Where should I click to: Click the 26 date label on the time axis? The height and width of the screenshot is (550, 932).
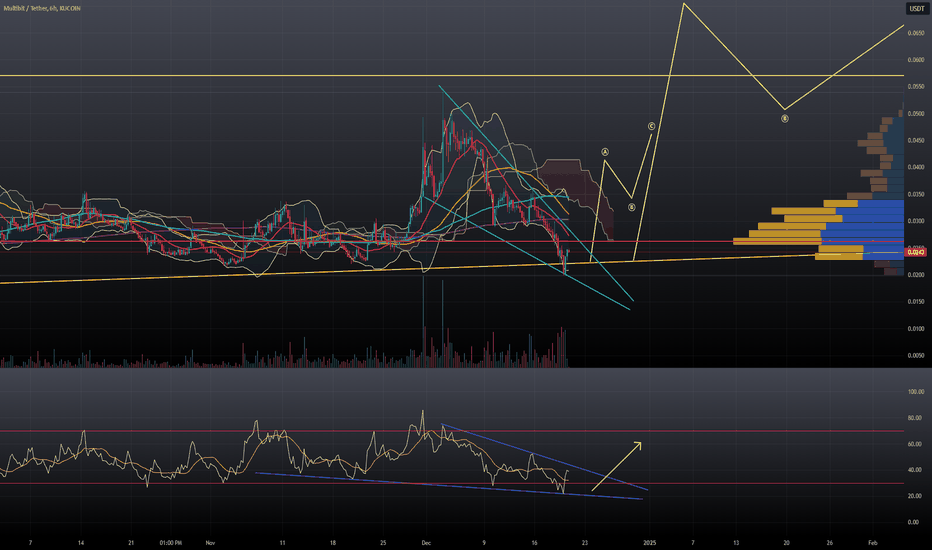(x=830, y=543)
